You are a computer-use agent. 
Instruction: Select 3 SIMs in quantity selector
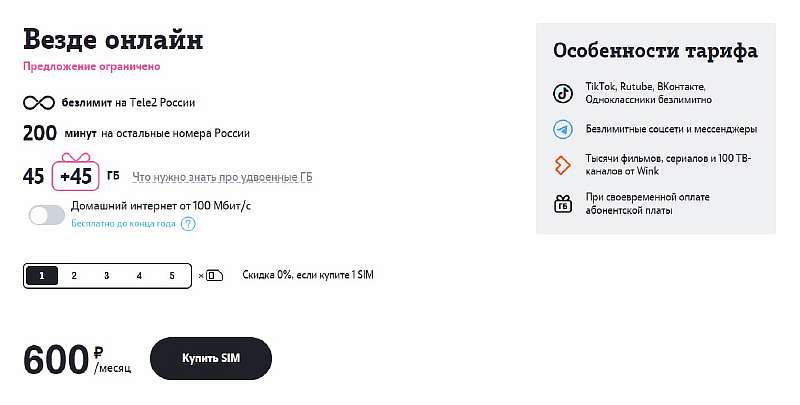(106, 275)
